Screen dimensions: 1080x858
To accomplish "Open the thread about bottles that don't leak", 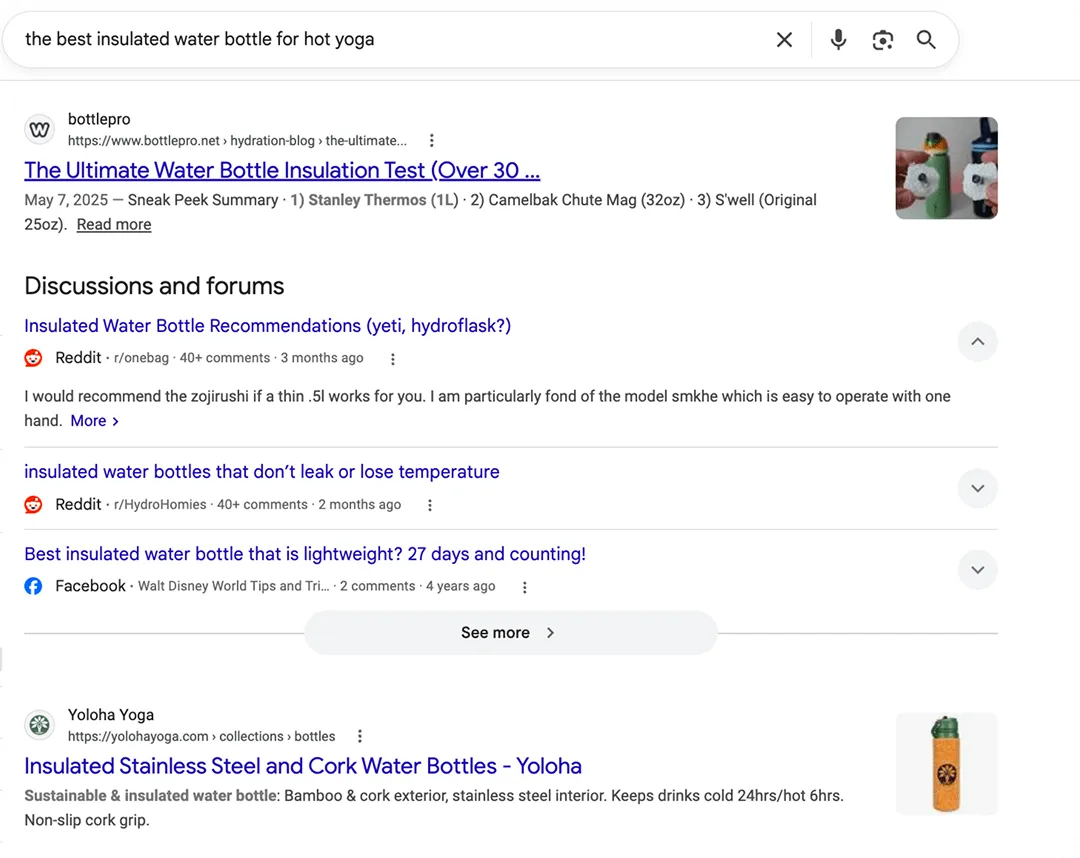I will (262, 472).
